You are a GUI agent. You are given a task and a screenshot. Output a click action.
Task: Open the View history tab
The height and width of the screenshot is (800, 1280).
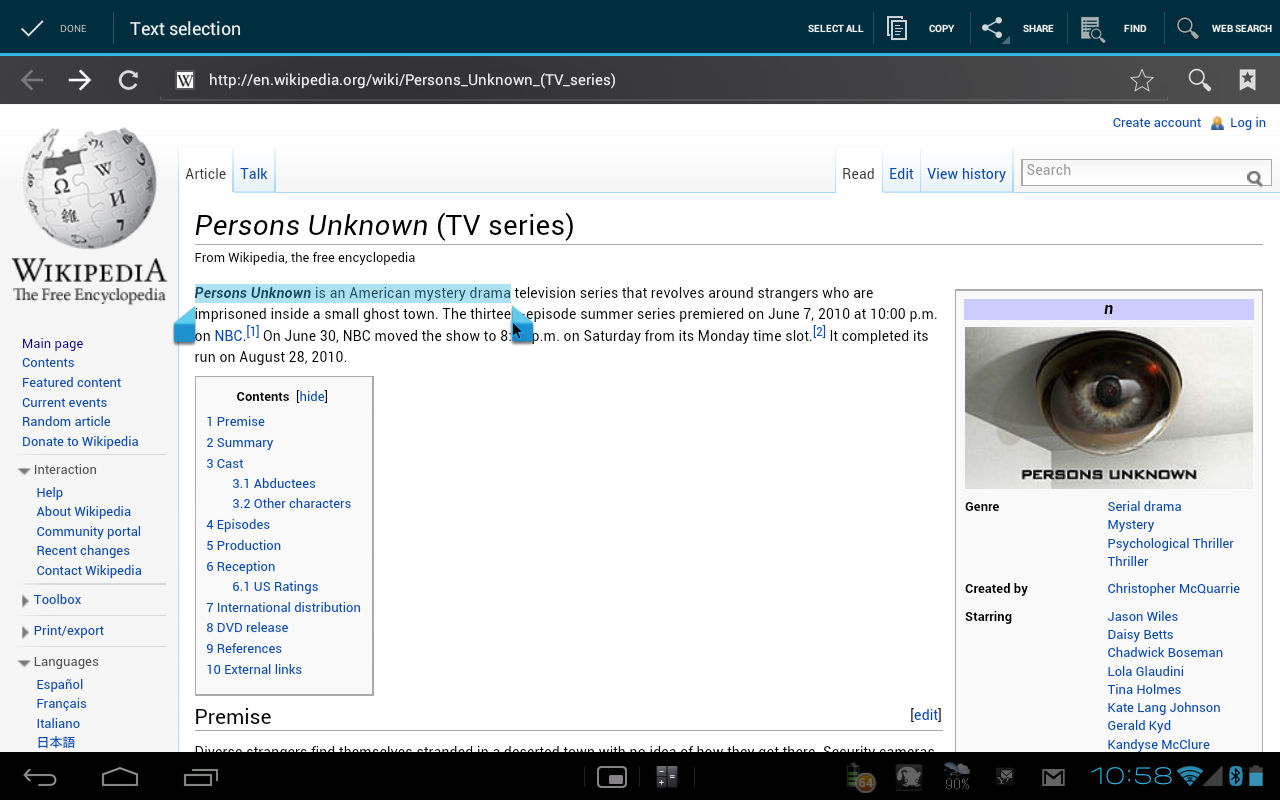tap(966, 174)
